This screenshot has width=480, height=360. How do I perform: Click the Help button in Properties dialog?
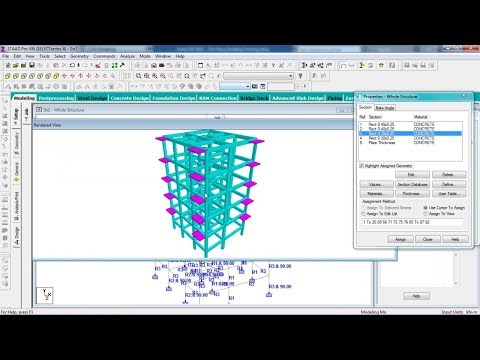[455, 239]
